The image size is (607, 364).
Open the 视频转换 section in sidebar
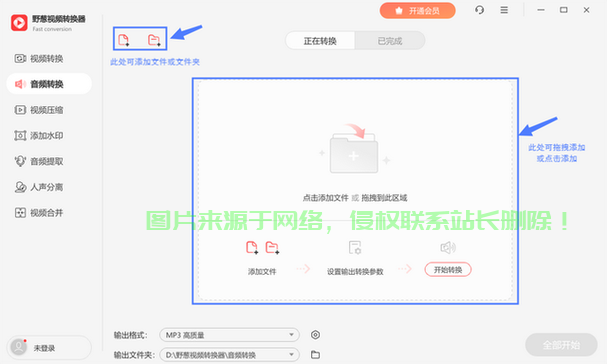(49, 58)
